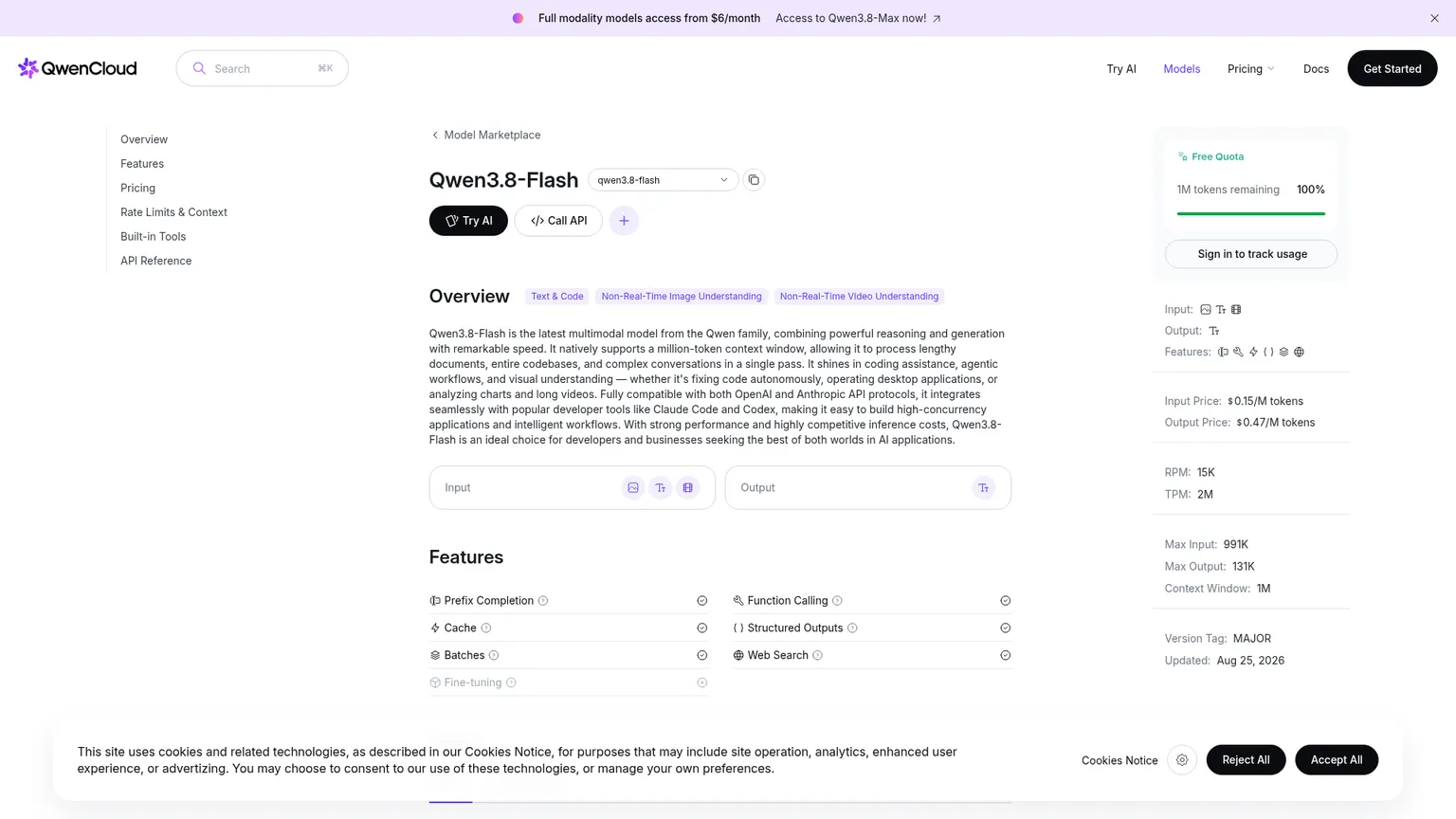Viewport: 1456px width, 819px height.
Task: Click the QwenCloud logo
Action: 78,68
